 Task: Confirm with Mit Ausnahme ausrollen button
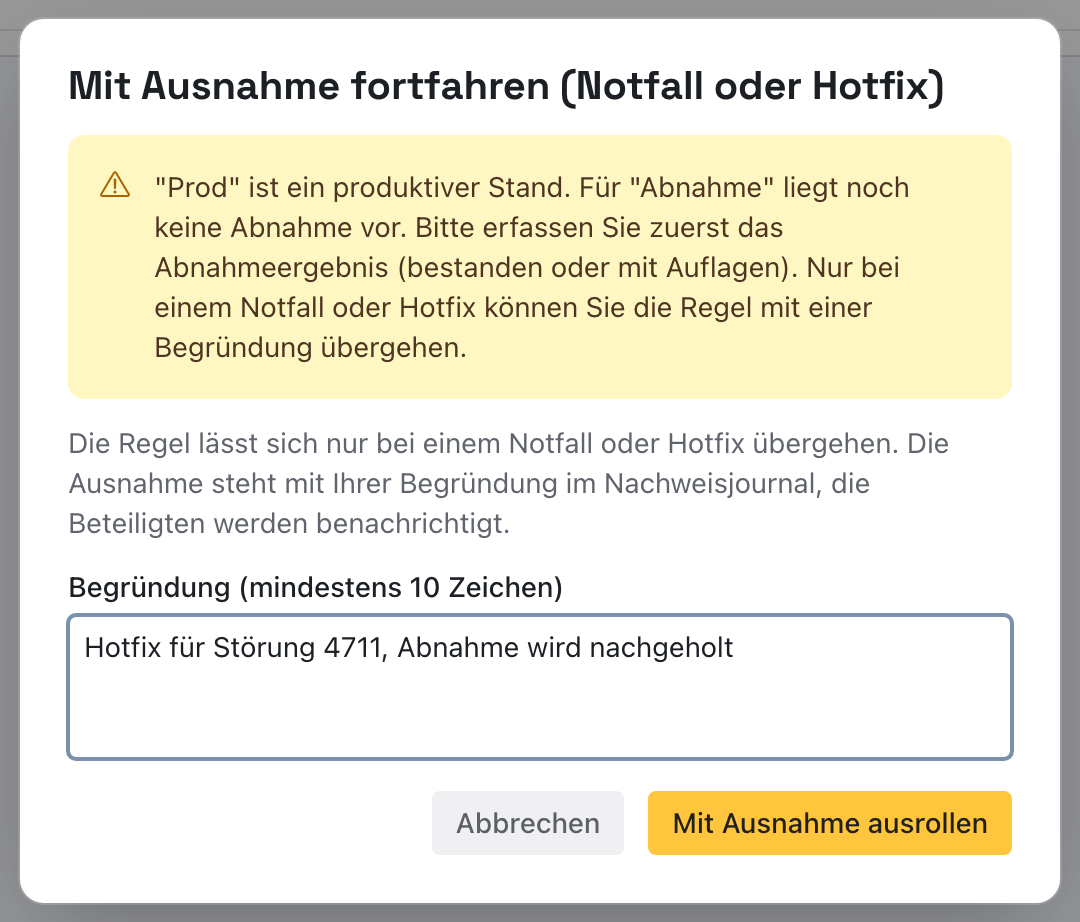[x=829, y=823]
